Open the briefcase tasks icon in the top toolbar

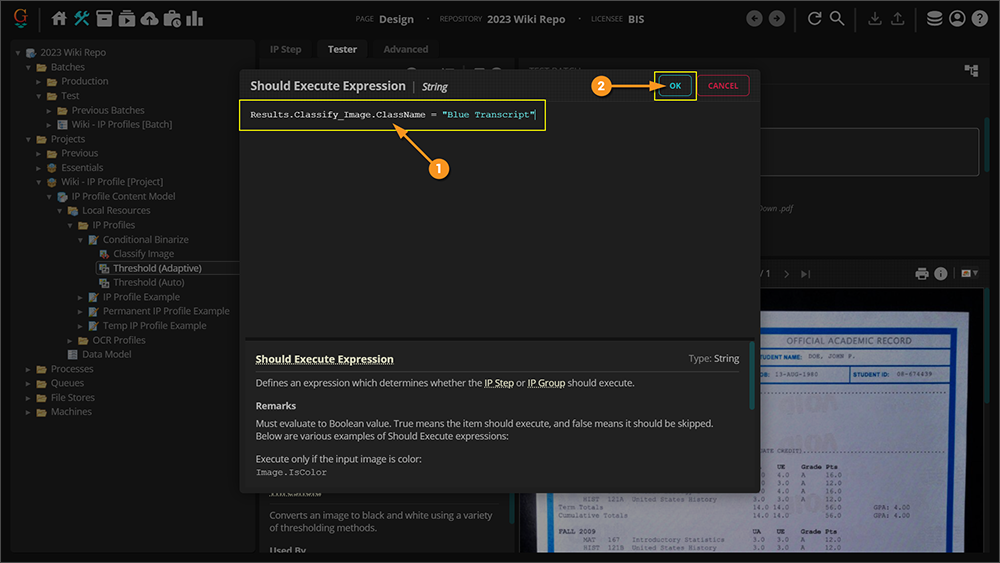(x=172, y=18)
